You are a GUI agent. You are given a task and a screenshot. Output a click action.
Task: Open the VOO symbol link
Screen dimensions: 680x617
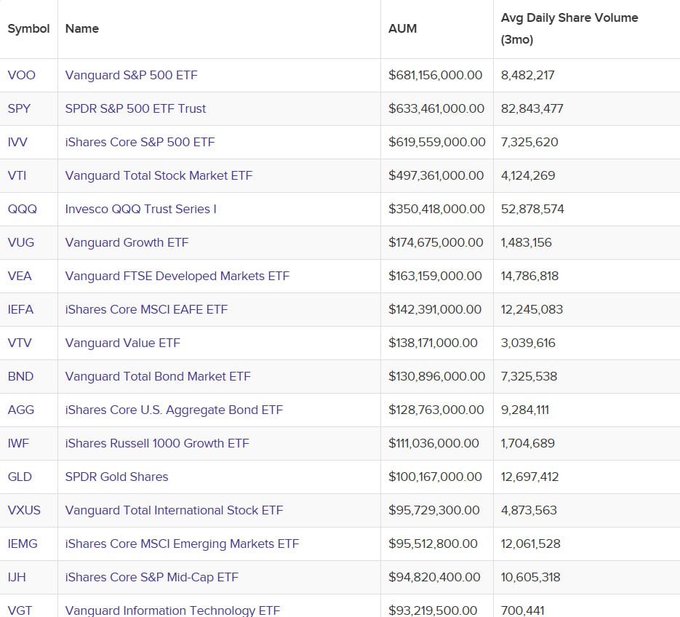[21, 75]
